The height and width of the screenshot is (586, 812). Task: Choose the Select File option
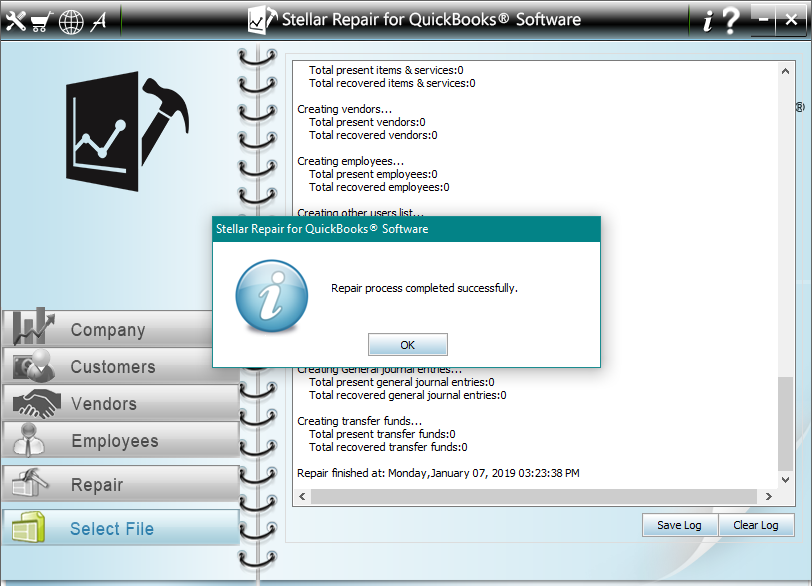pyautogui.click(x=121, y=528)
